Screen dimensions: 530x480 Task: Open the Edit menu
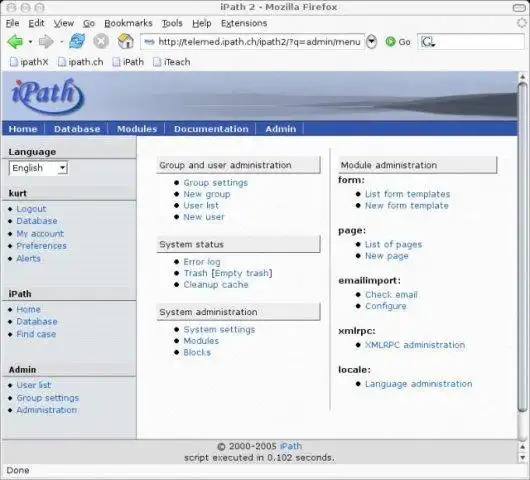[x=36, y=23]
